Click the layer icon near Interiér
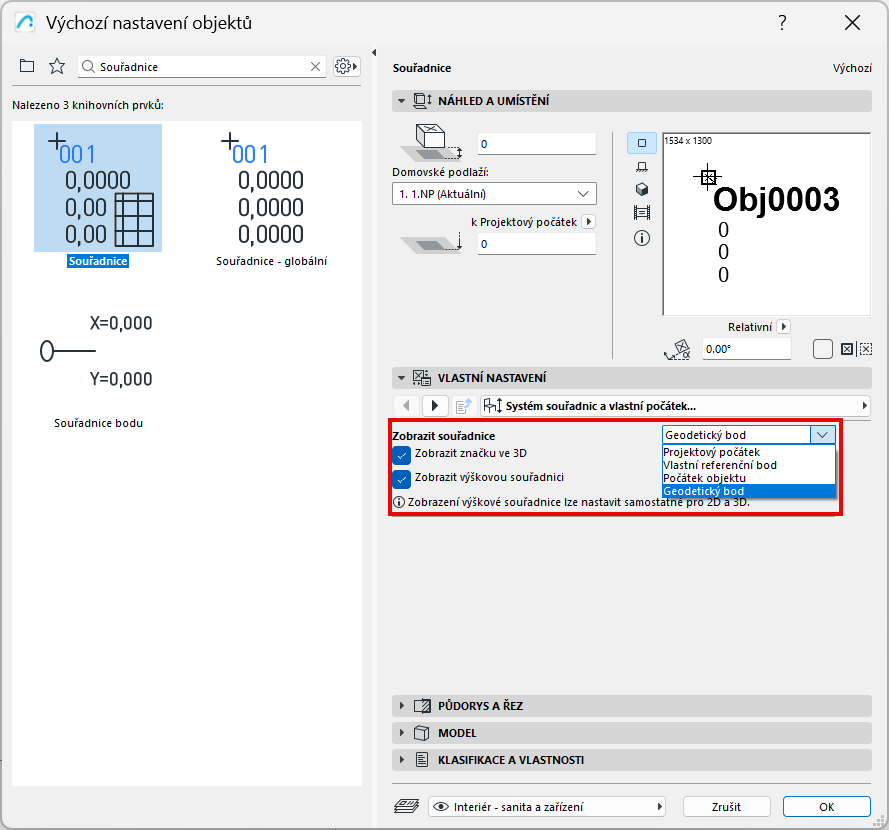Viewport: 889px width, 830px height. tap(407, 806)
